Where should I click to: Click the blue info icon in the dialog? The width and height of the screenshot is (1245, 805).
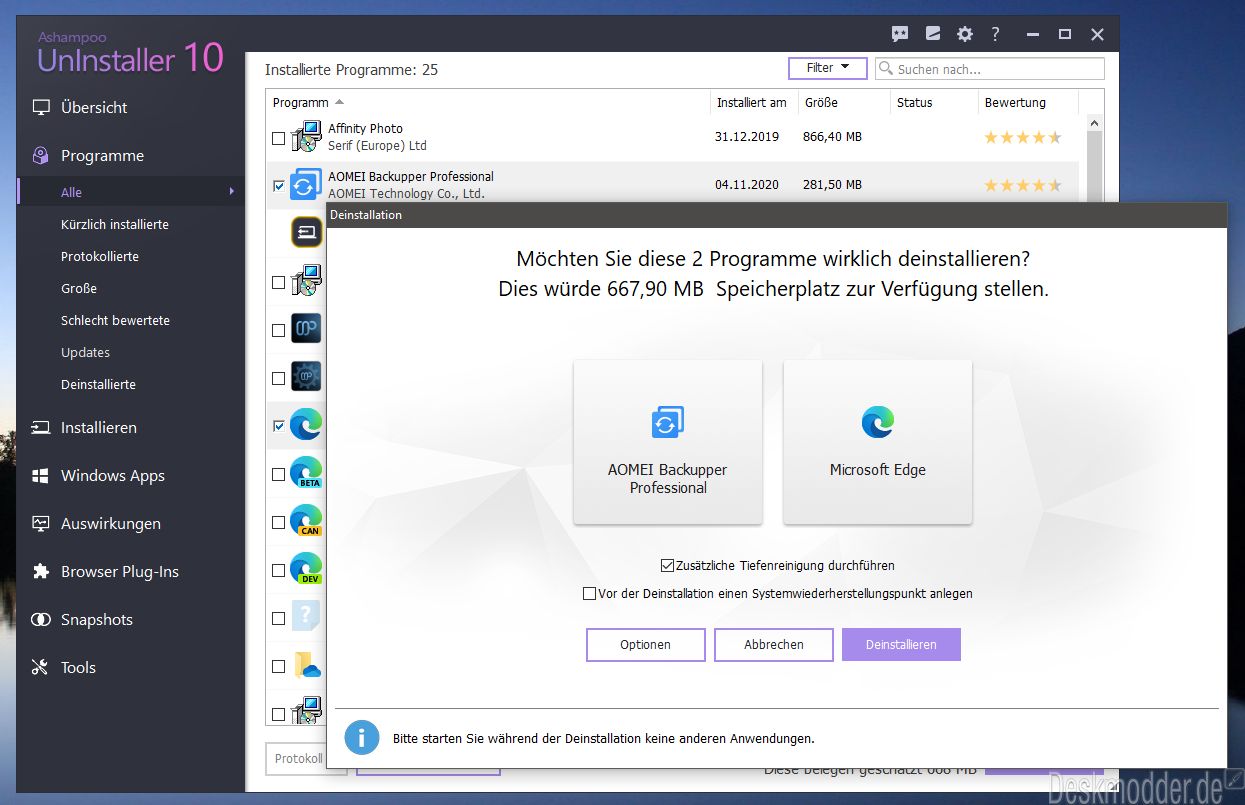[362, 738]
